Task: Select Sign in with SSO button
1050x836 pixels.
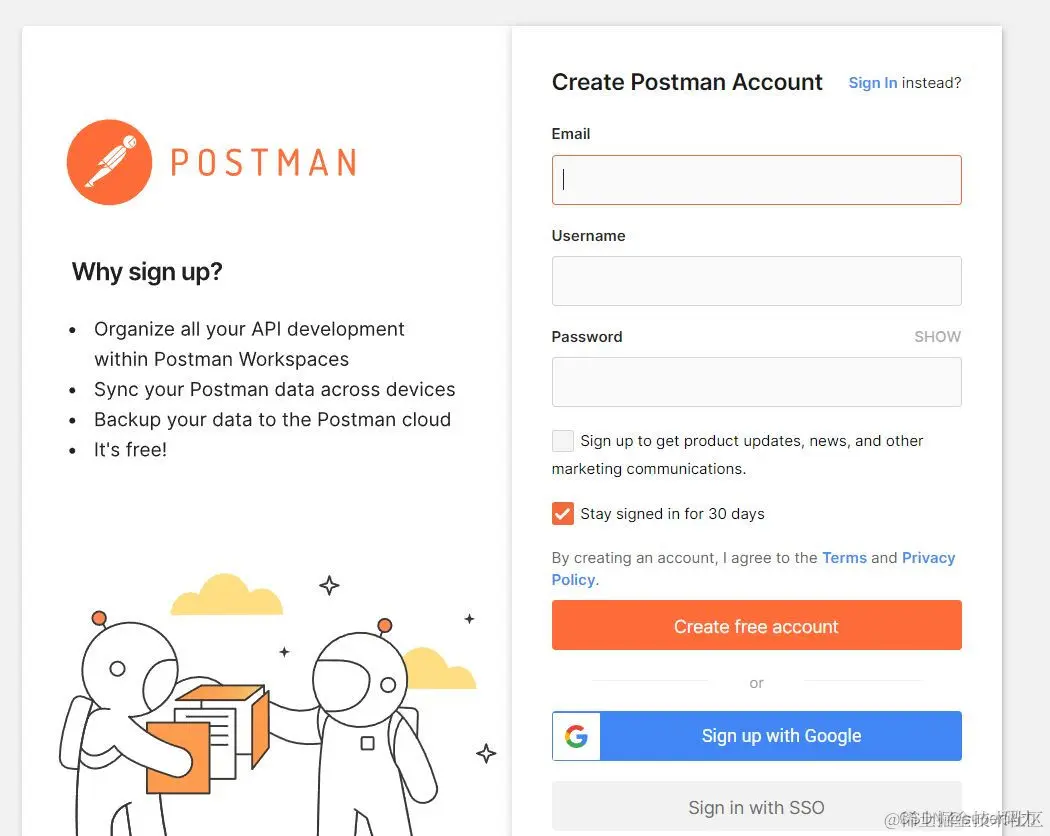Action: pos(757,807)
